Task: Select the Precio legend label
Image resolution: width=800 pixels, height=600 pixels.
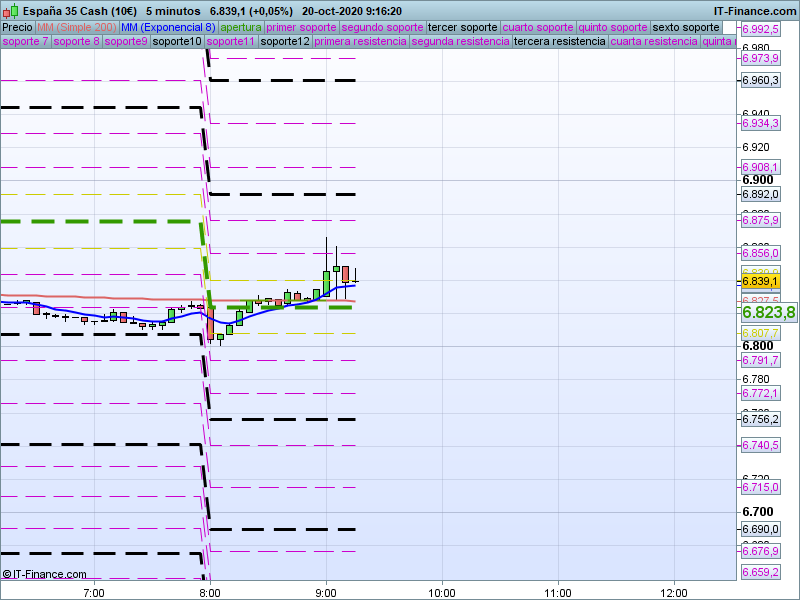Action: point(17,28)
